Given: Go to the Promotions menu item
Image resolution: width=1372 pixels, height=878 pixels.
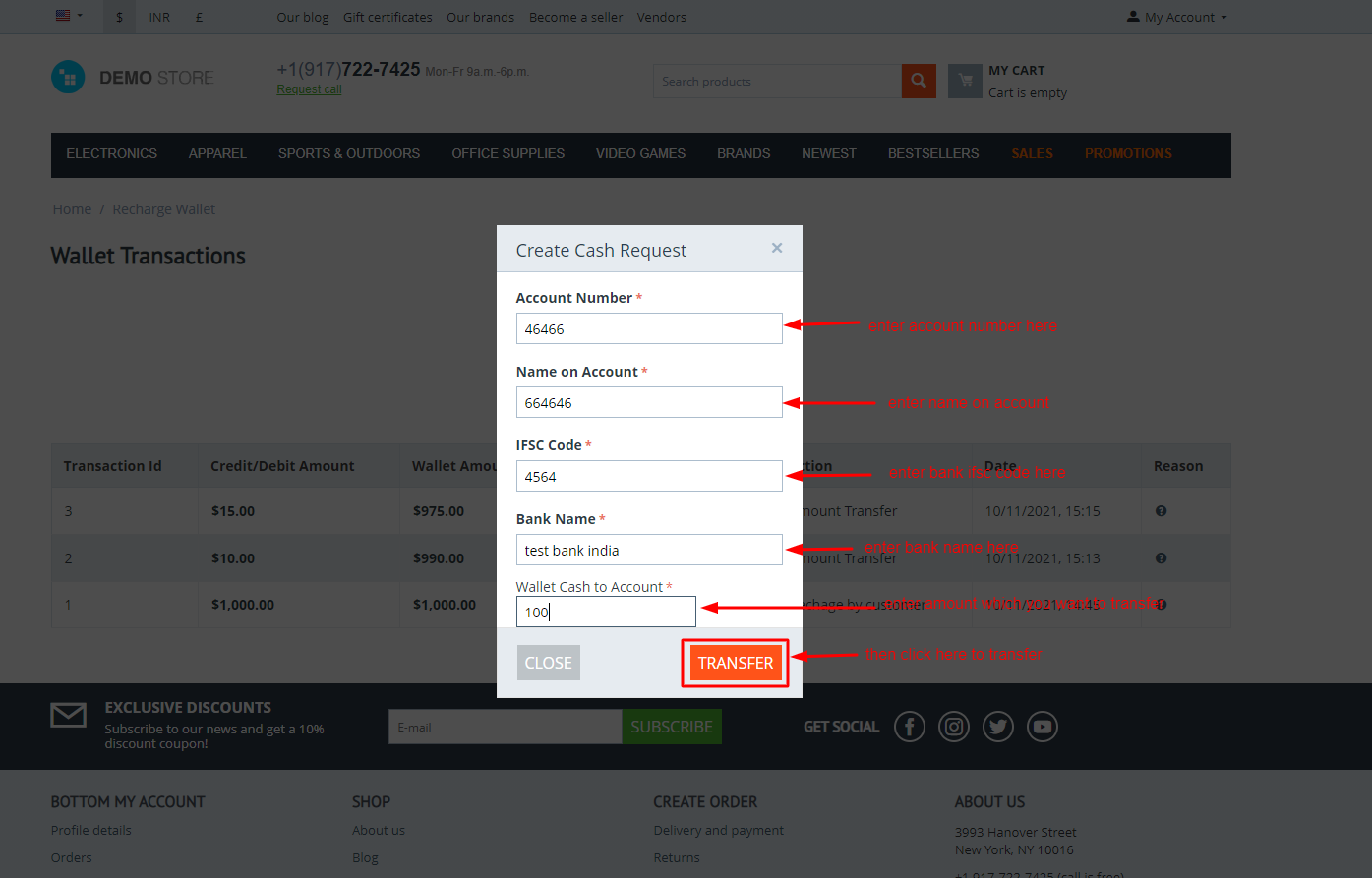Looking at the screenshot, I should pos(1128,154).
